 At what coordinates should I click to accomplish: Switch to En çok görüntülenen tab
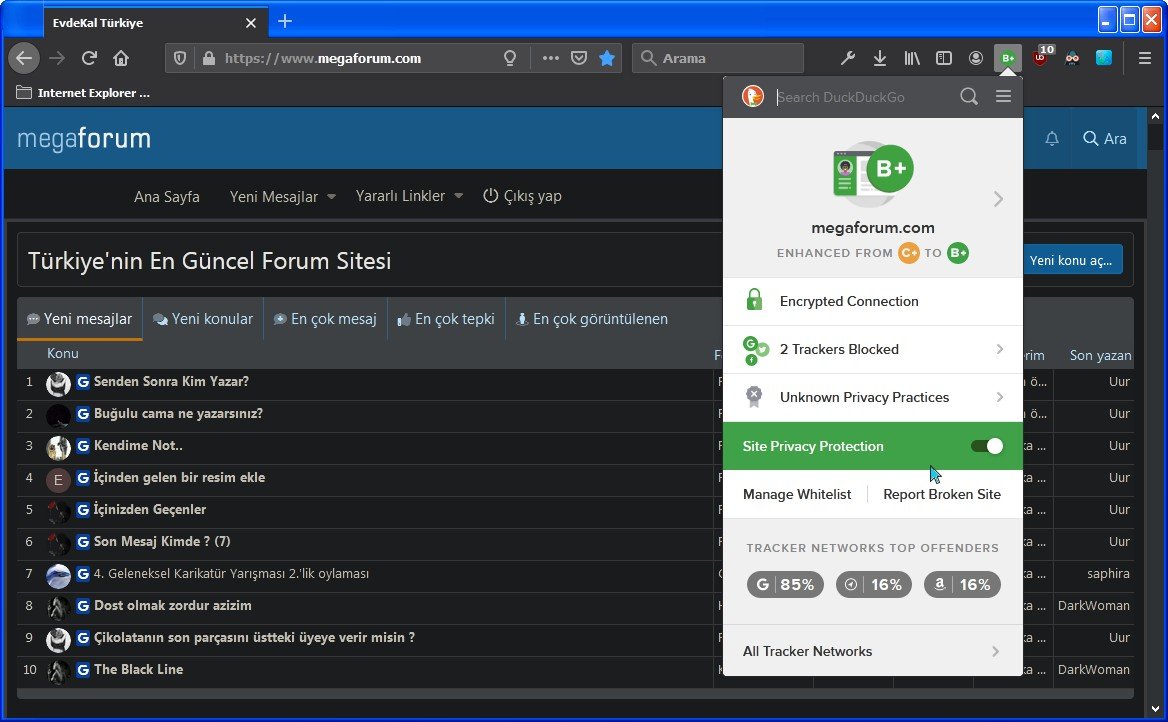(592, 319)
